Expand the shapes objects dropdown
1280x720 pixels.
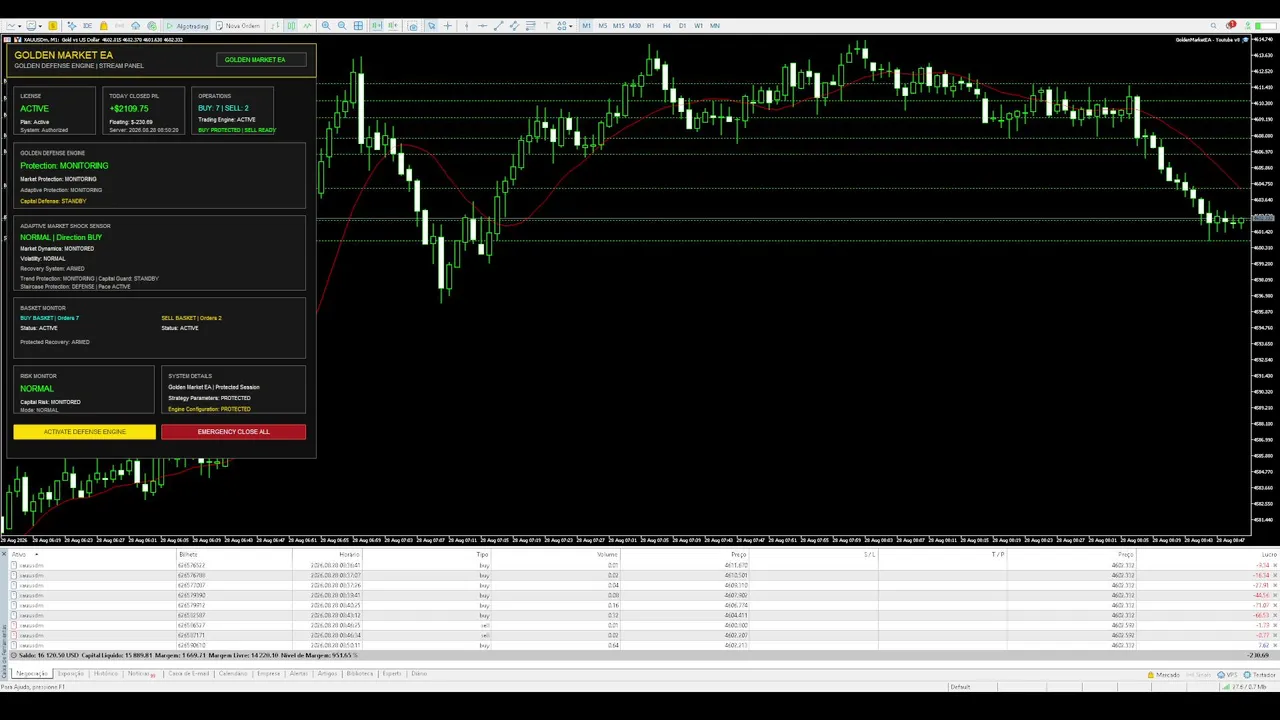570,26
